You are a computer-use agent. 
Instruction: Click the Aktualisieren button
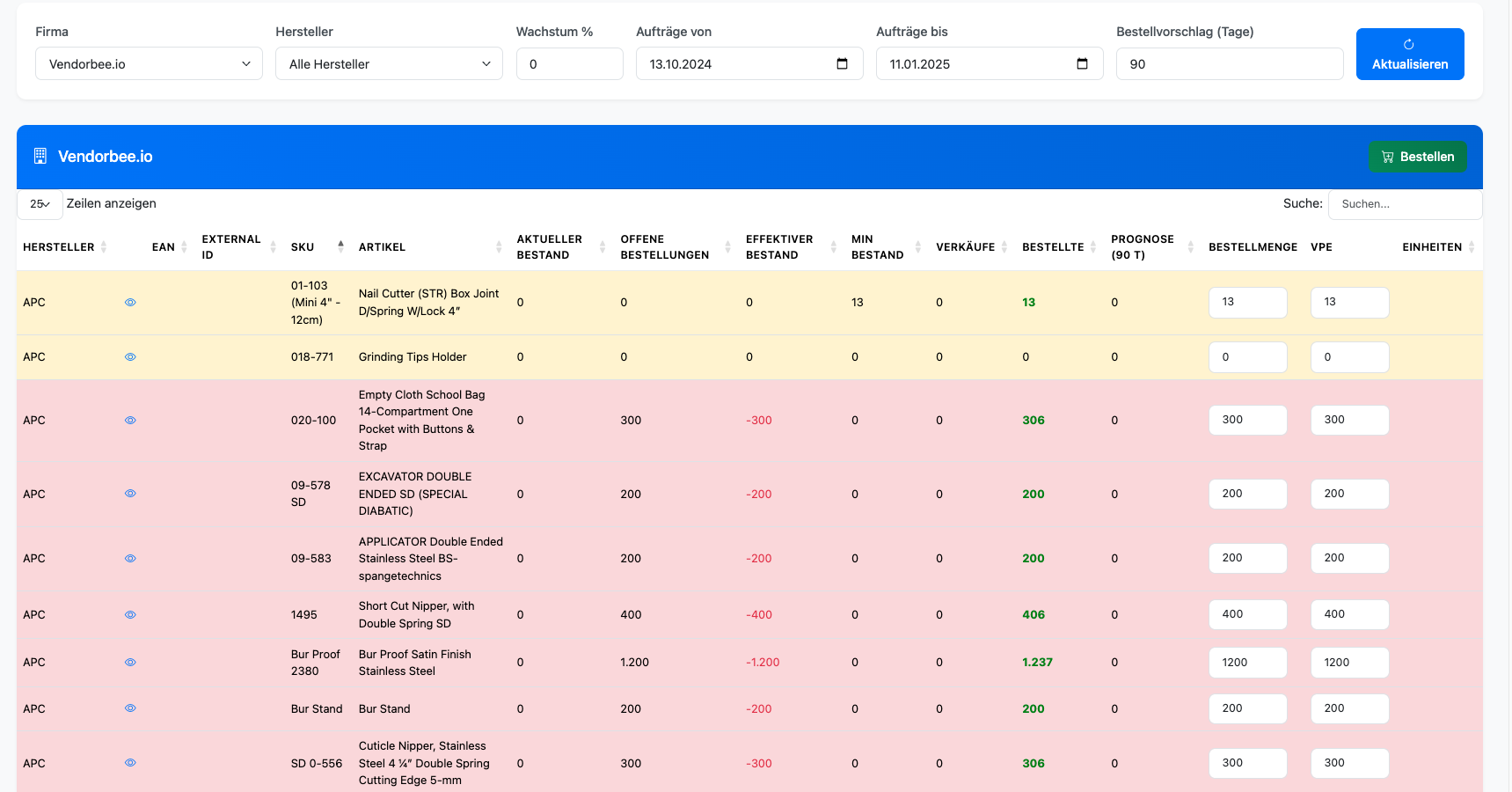coord(1410,54)
